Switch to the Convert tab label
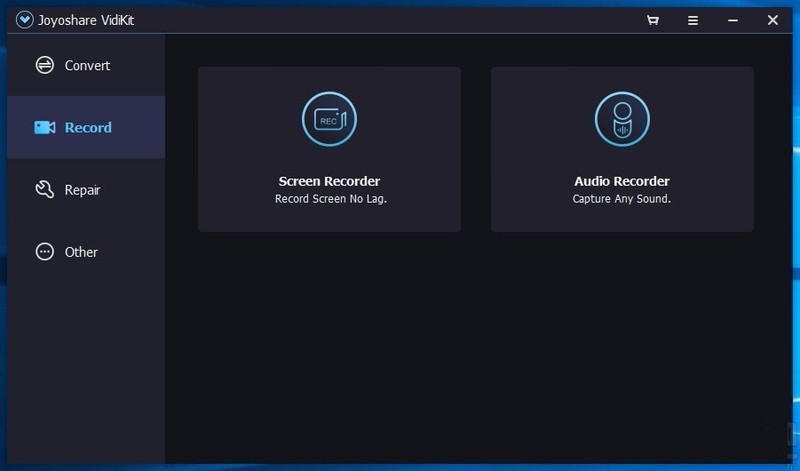The width and height of the screenshot is (800, 471). pos(87,65)
